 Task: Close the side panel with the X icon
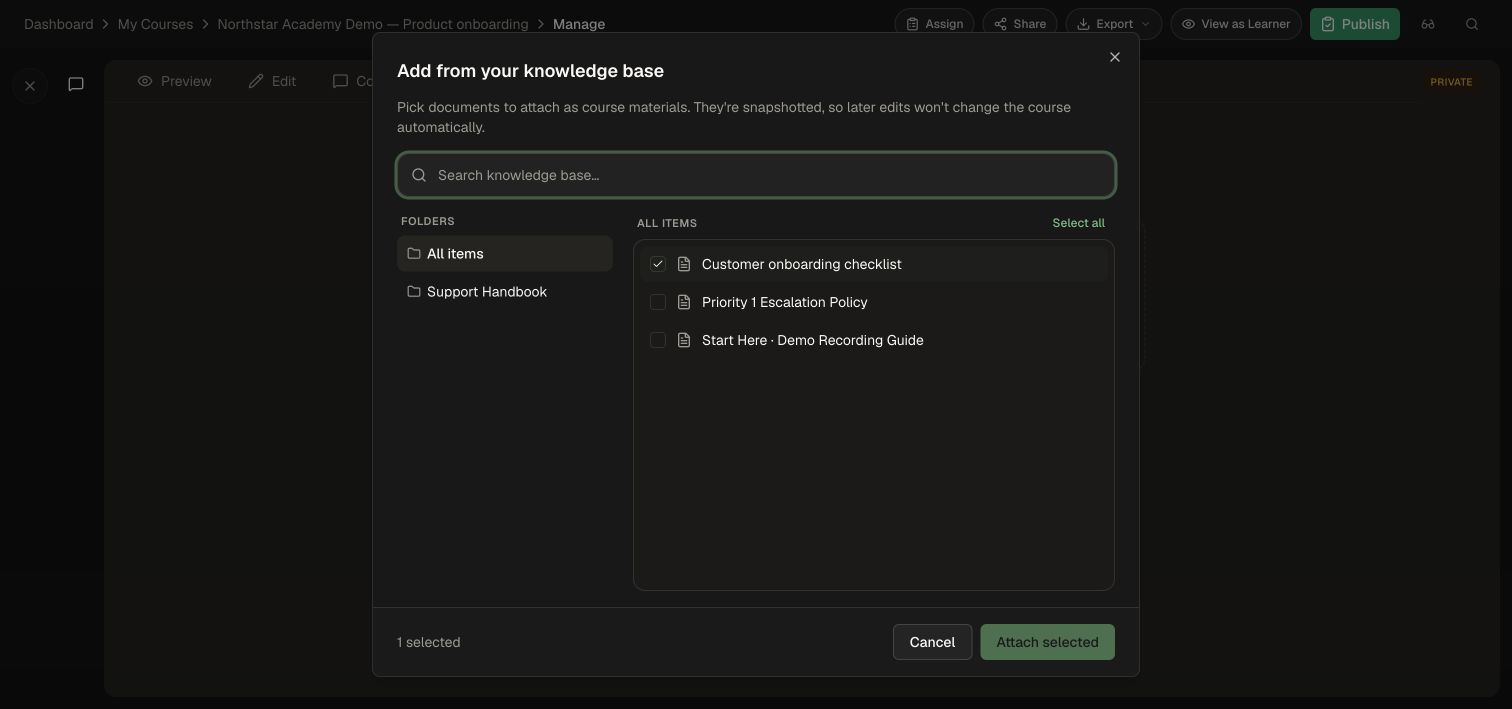point(30,86)
